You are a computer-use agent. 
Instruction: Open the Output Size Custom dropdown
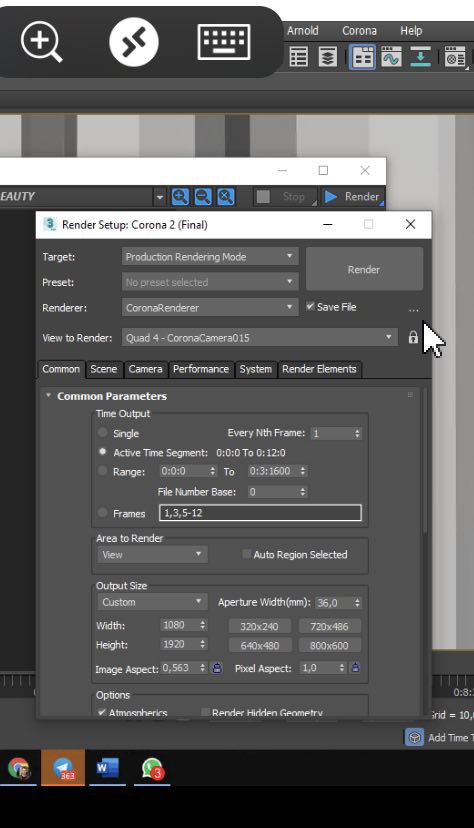point(153,602)
